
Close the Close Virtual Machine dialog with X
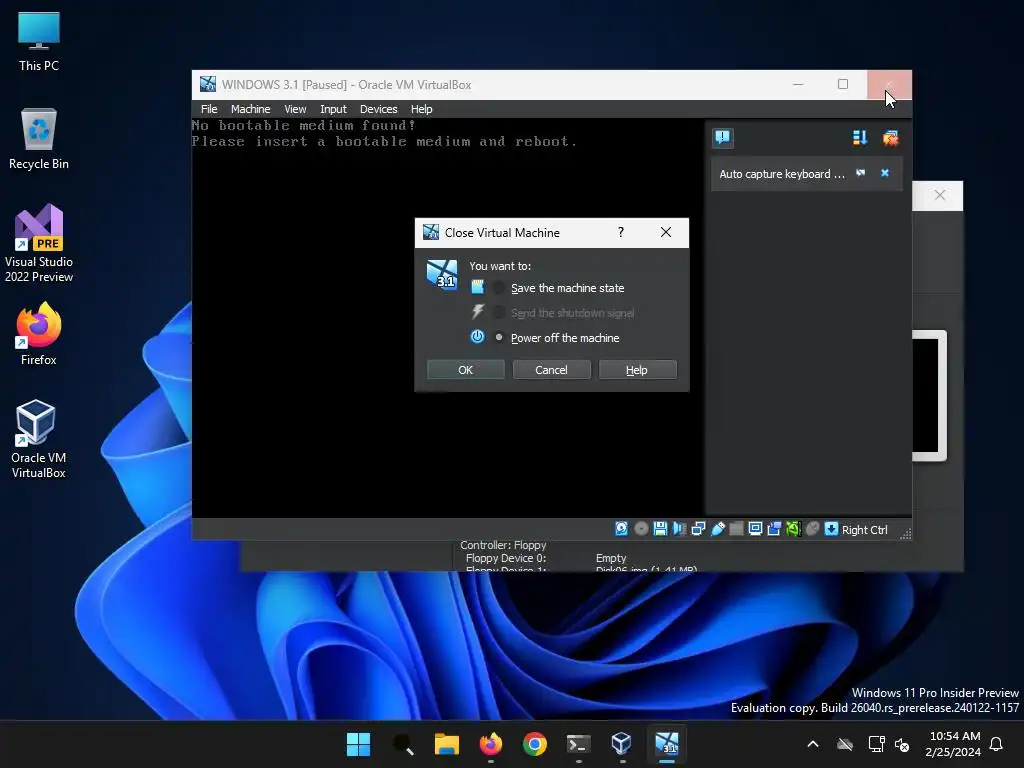[x=665, y=232]
